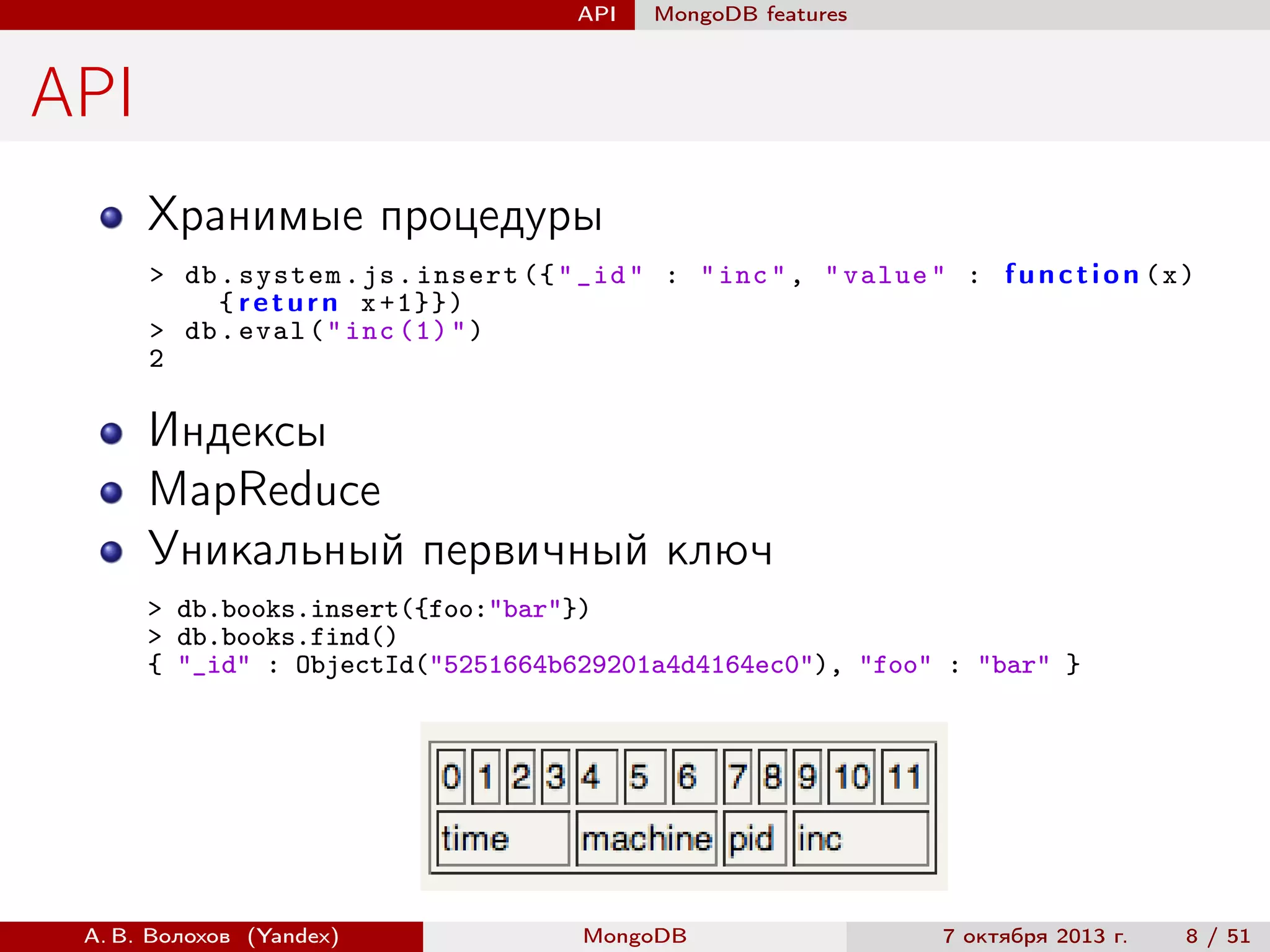Click the 'Индексы' bullet item
Screen dimensions: 1270x952
(x=237, y=431)
